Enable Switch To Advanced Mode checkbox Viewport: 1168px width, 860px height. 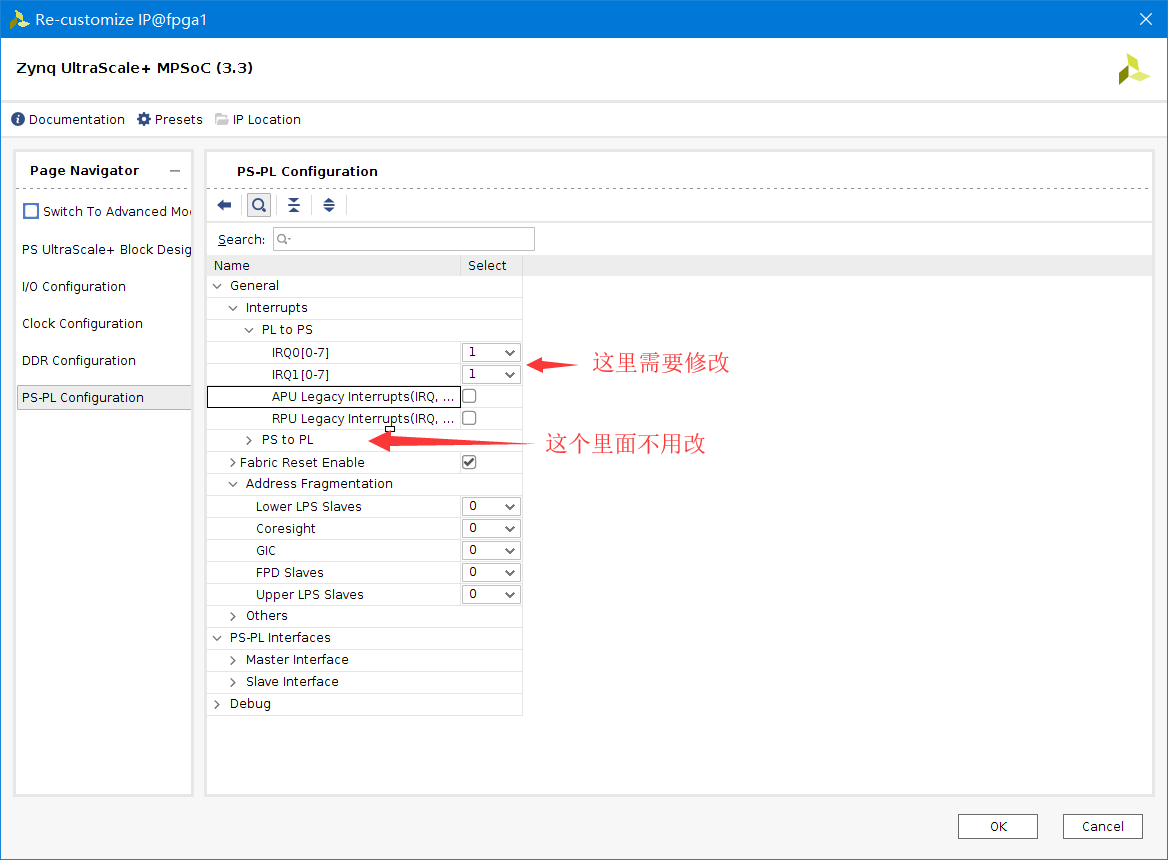click(31, 211)
